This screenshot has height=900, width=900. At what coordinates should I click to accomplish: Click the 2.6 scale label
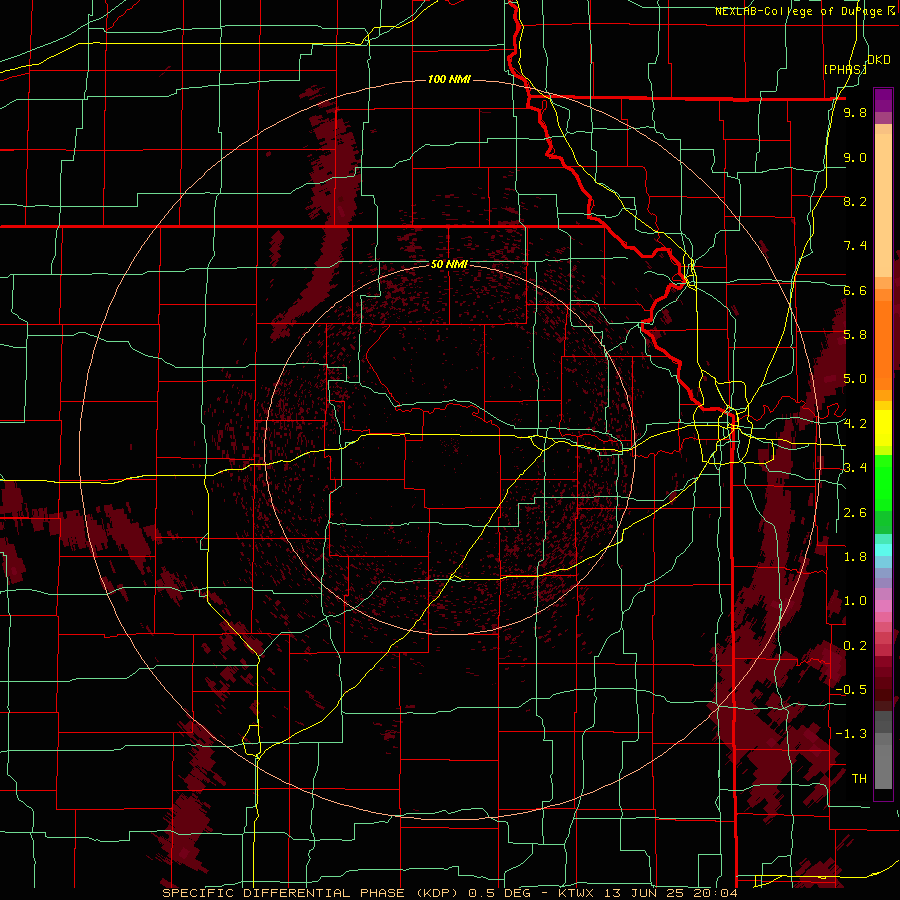coord(855,513)
